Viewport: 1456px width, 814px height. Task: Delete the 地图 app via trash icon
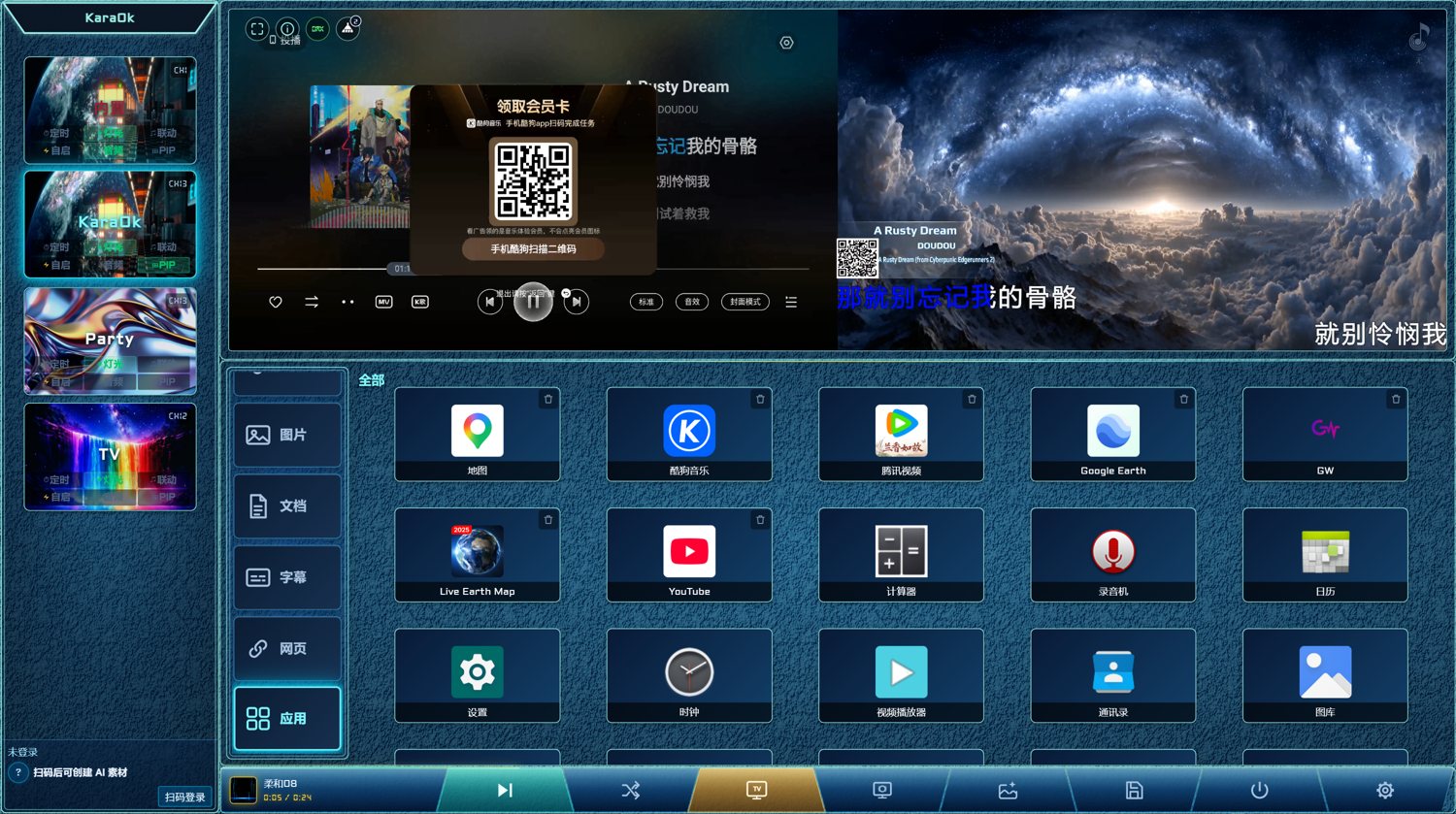tap(548, 399)
